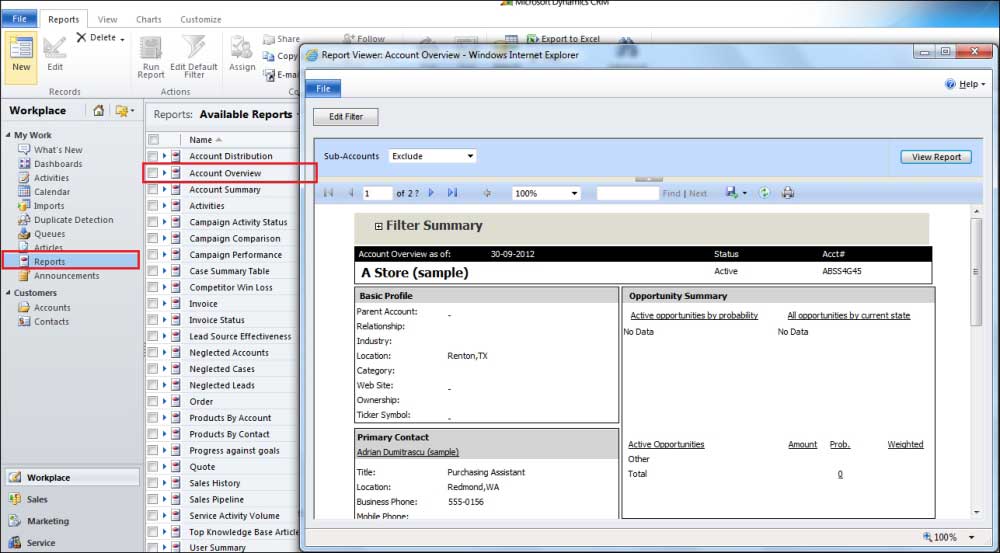Refresh the report with green icon
Screen dimensions: 1000x553
pos(765,193)
